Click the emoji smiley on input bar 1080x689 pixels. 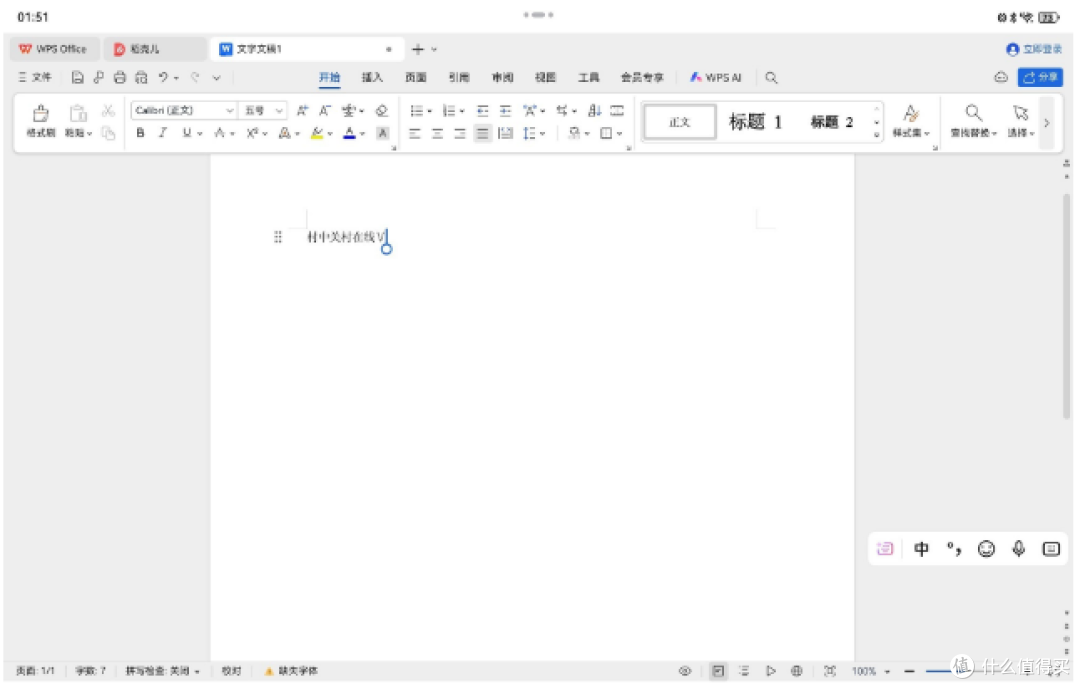pos(986,549)
